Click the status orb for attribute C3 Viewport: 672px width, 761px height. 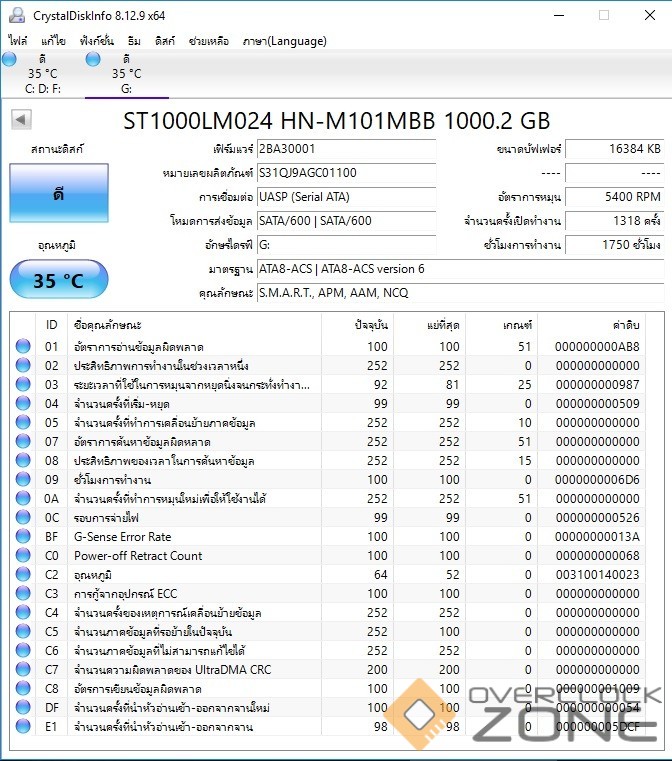[x=23, y=593]
